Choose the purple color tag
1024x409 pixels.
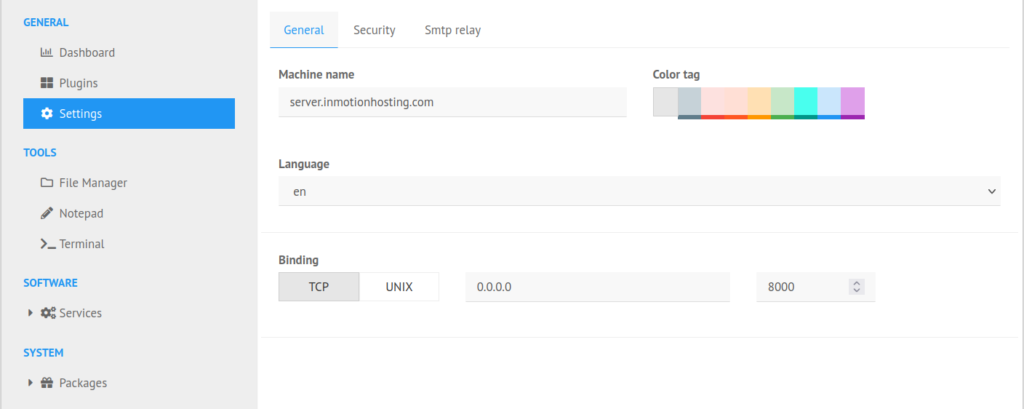point(852,103)
